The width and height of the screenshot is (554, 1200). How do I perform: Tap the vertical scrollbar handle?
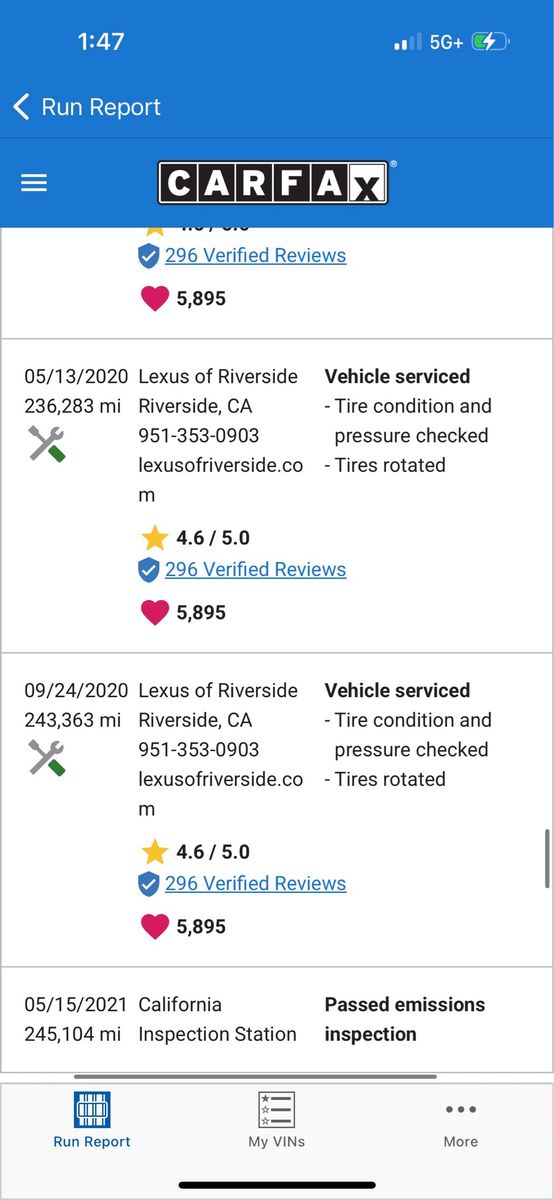pyautogui.click(x=547, y=858)
